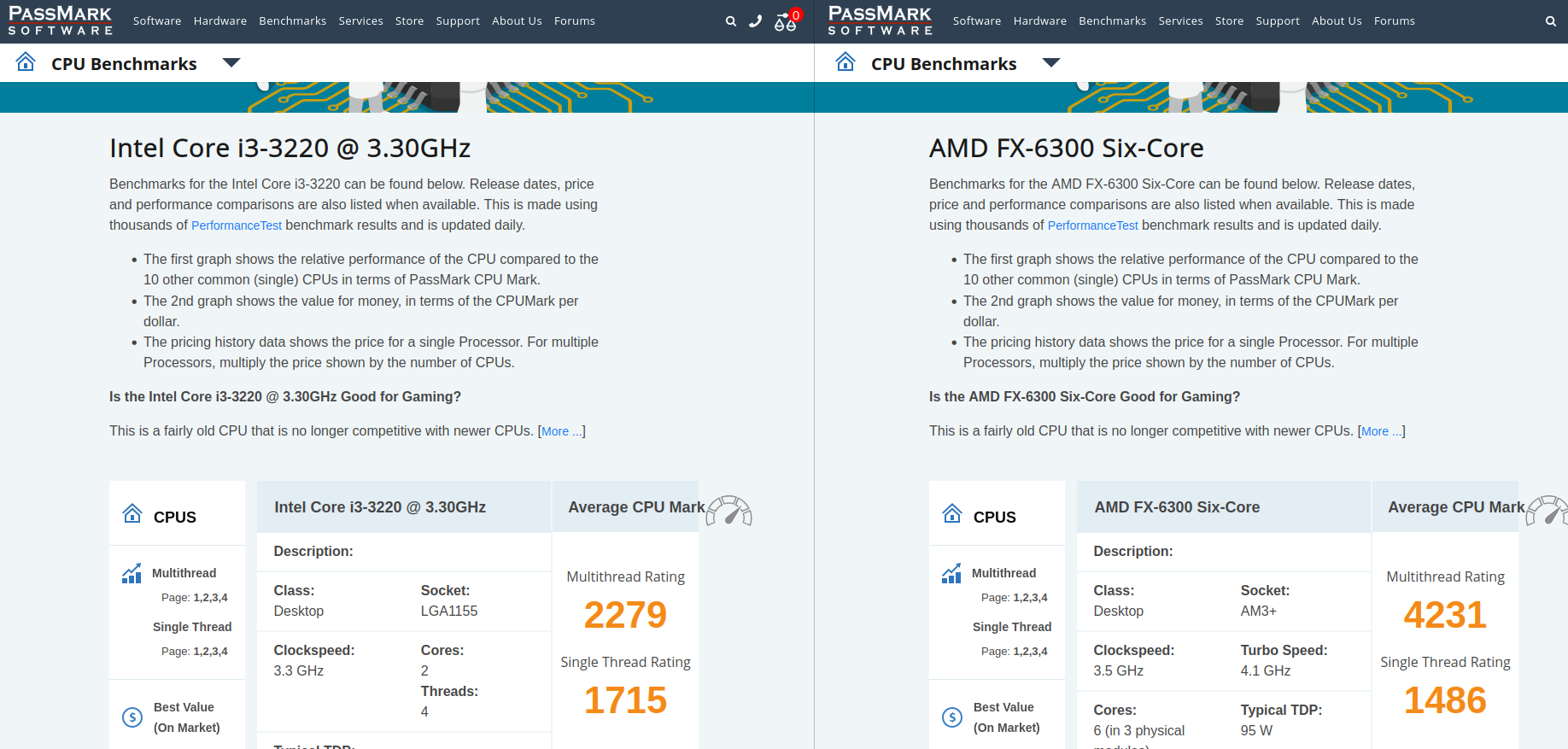Click the CPUS home icon in the Intel page sidebar

tap(132, 513)
